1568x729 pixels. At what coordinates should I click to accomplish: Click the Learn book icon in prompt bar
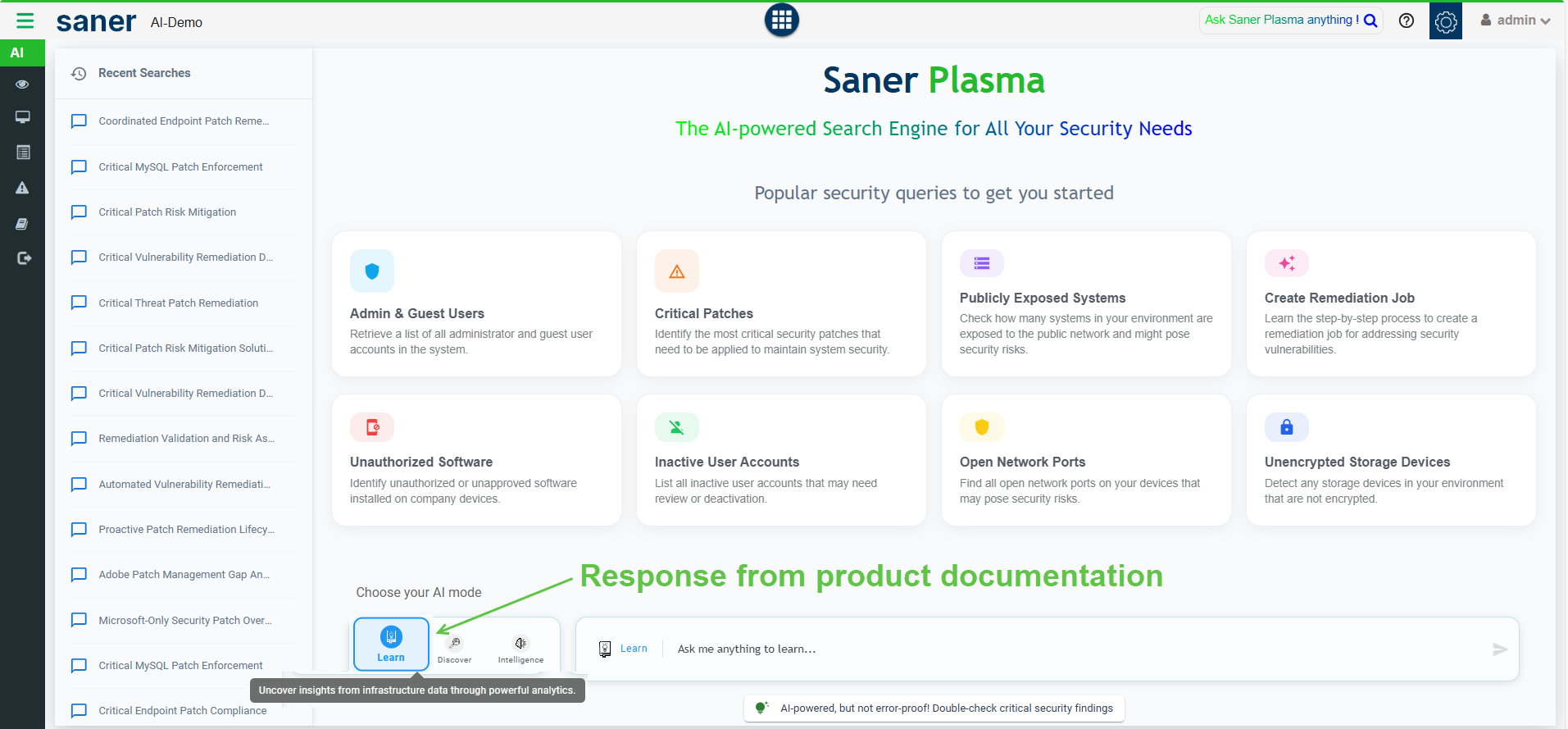click(605, 649)
